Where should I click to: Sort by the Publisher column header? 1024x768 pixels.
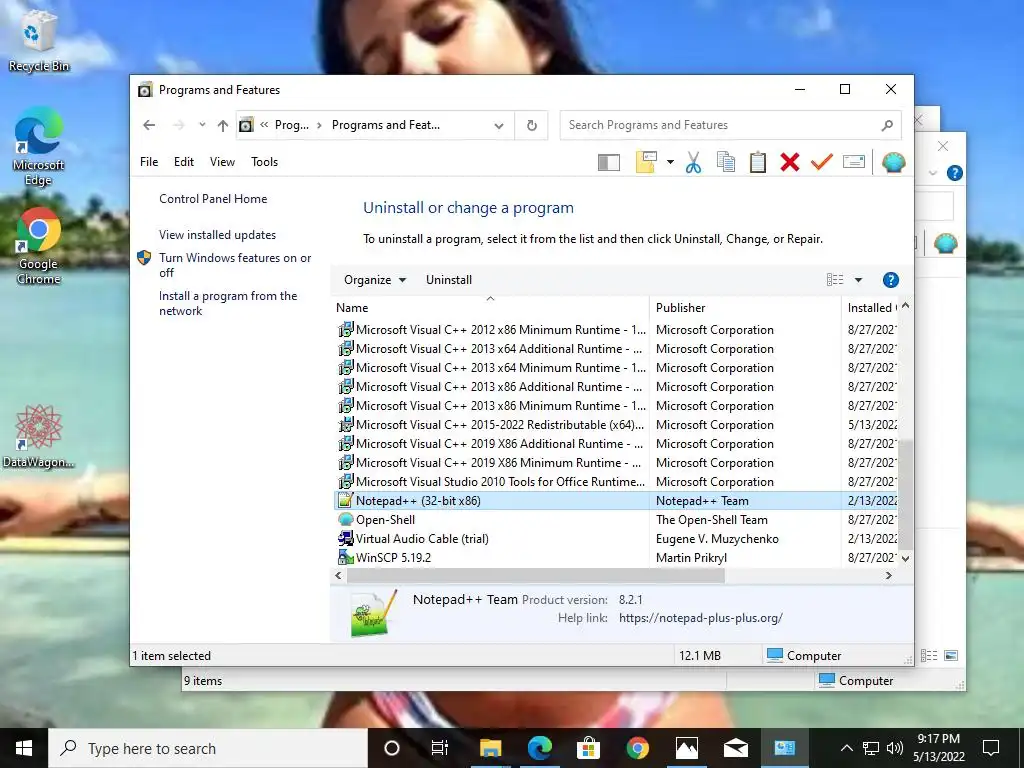(x=745, y=308)
